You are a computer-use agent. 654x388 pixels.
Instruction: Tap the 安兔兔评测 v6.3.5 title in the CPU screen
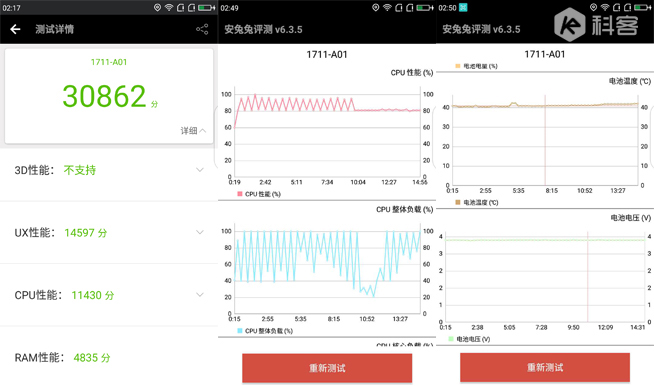click(263, 30)
